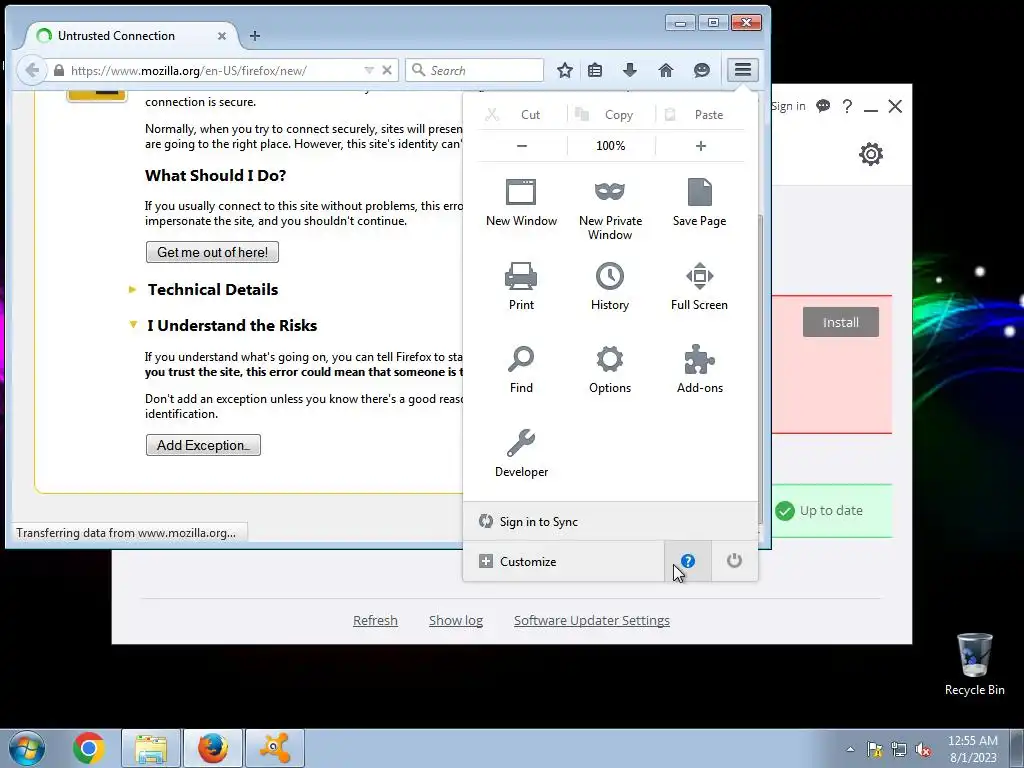Open File Explorer from taskbar
Image resolution: width=1024 pixels, height=768 pixels.
tap(151, 748)
